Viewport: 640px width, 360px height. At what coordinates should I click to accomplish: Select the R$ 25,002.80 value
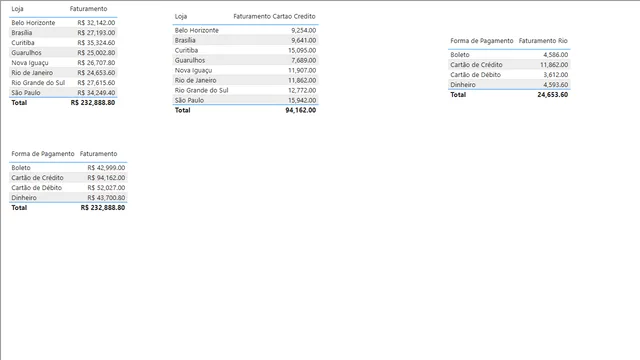pyautogui.click(x=96, y=53)
